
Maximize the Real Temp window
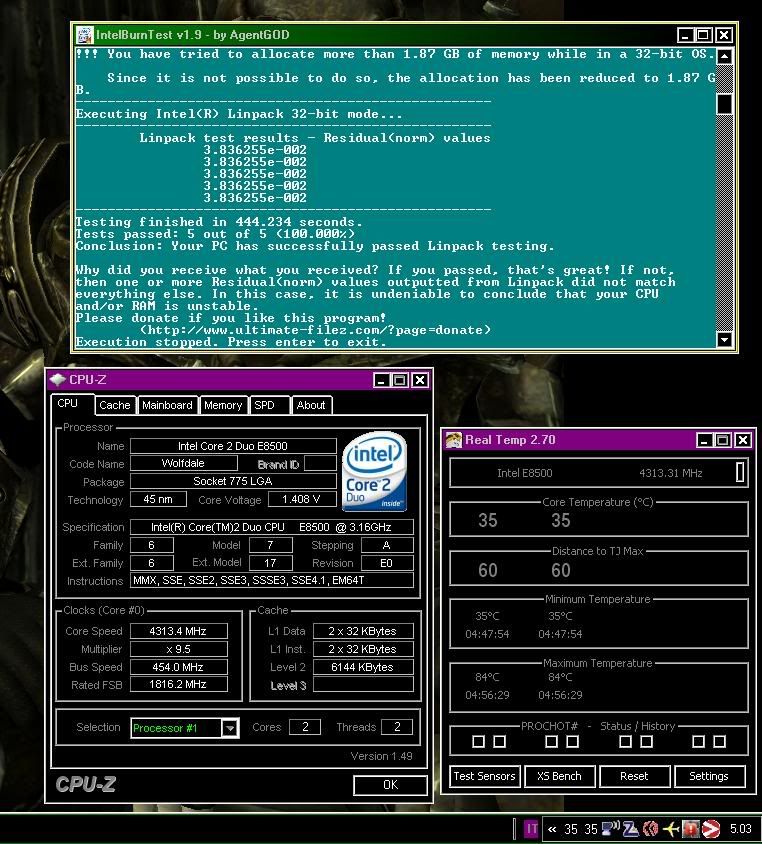click(723, 440)
